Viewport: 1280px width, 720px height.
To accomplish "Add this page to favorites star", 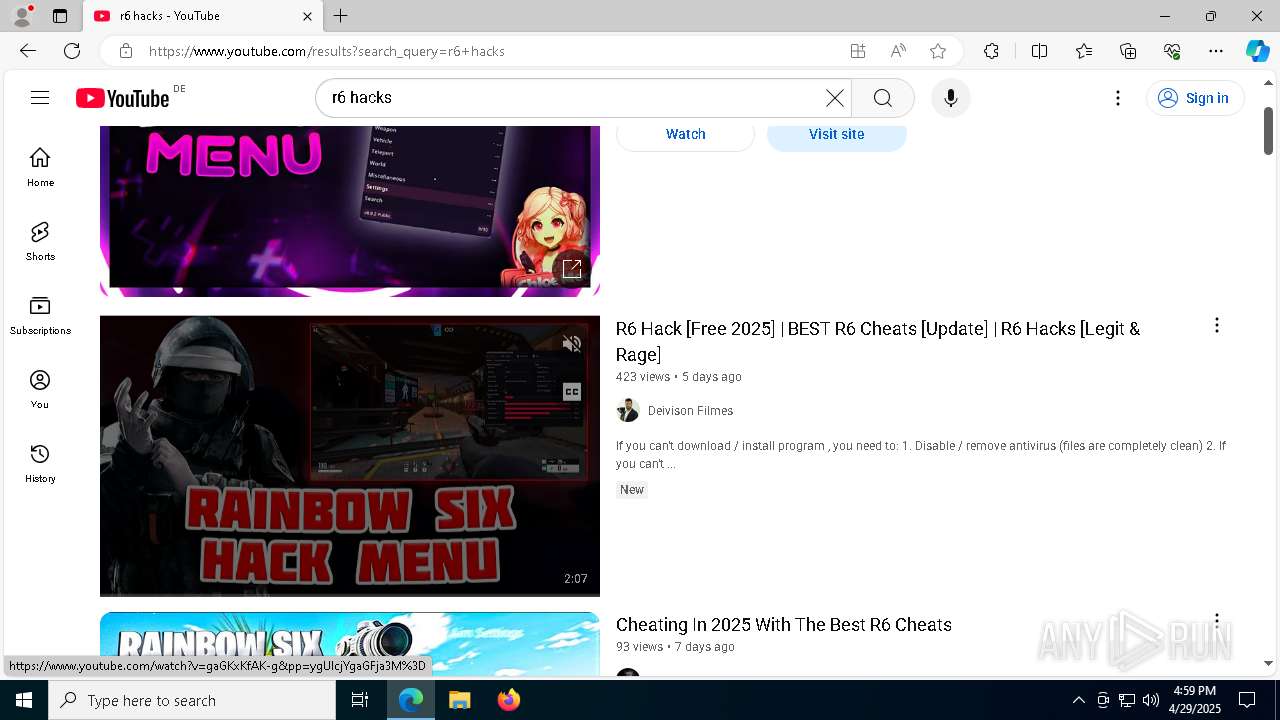I will (x=938, y=51).
